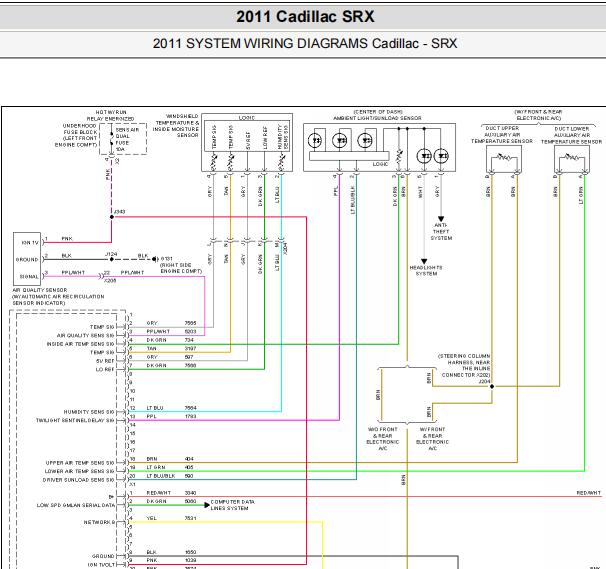This screenshot has height=569, width=606.
Task: Click the "5V REF" pin label on the module
Action: pos(105,361)
